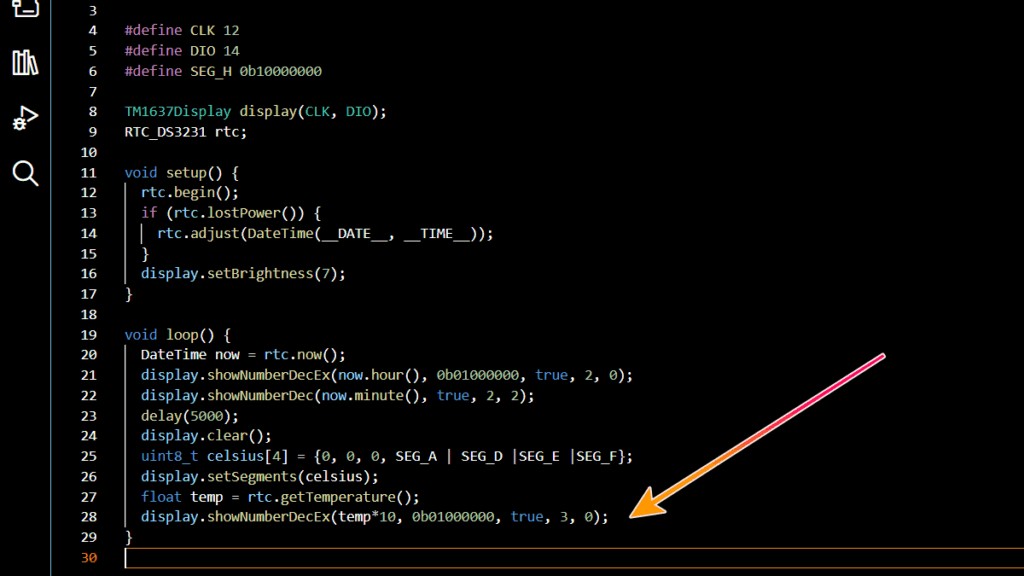The width and height of the screenshot is (1024, 576).
Task: Click 'uint8_t celsius[4]' declaration
Action: 214,456
